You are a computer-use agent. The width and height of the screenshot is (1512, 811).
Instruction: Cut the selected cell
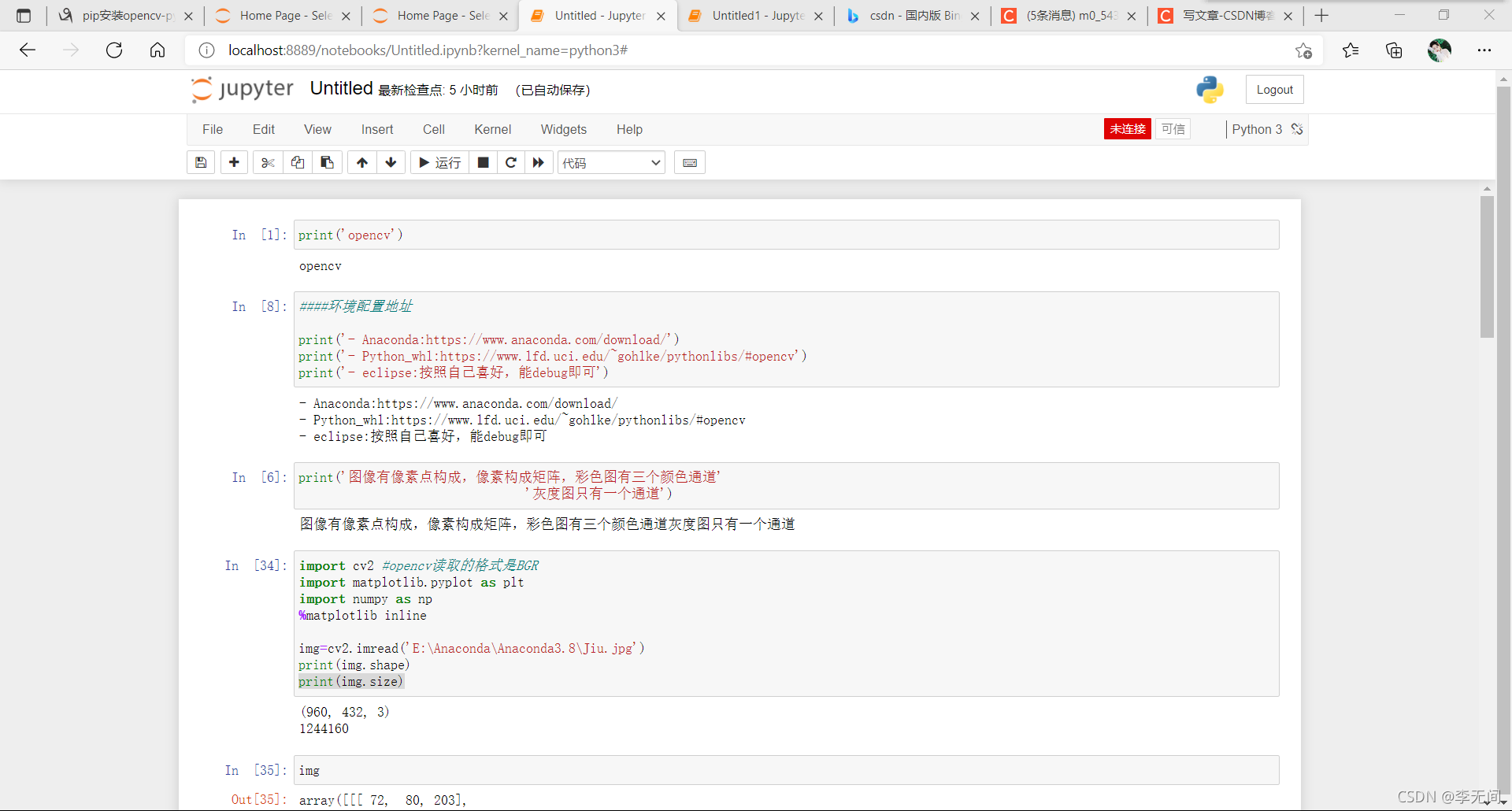pos(267,162)
